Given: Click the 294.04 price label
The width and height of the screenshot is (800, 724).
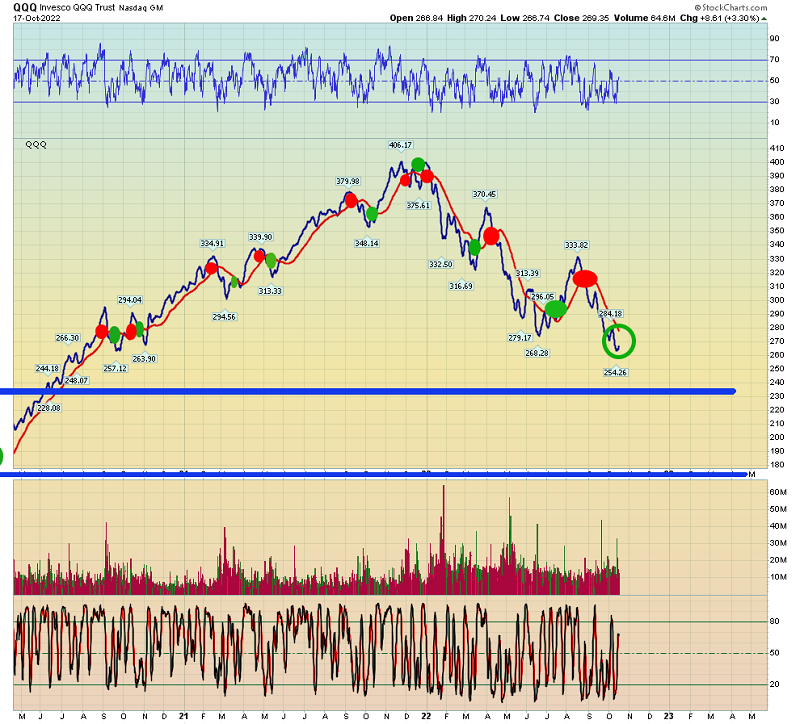Looking at the screenshot, I should pos(130,300).
